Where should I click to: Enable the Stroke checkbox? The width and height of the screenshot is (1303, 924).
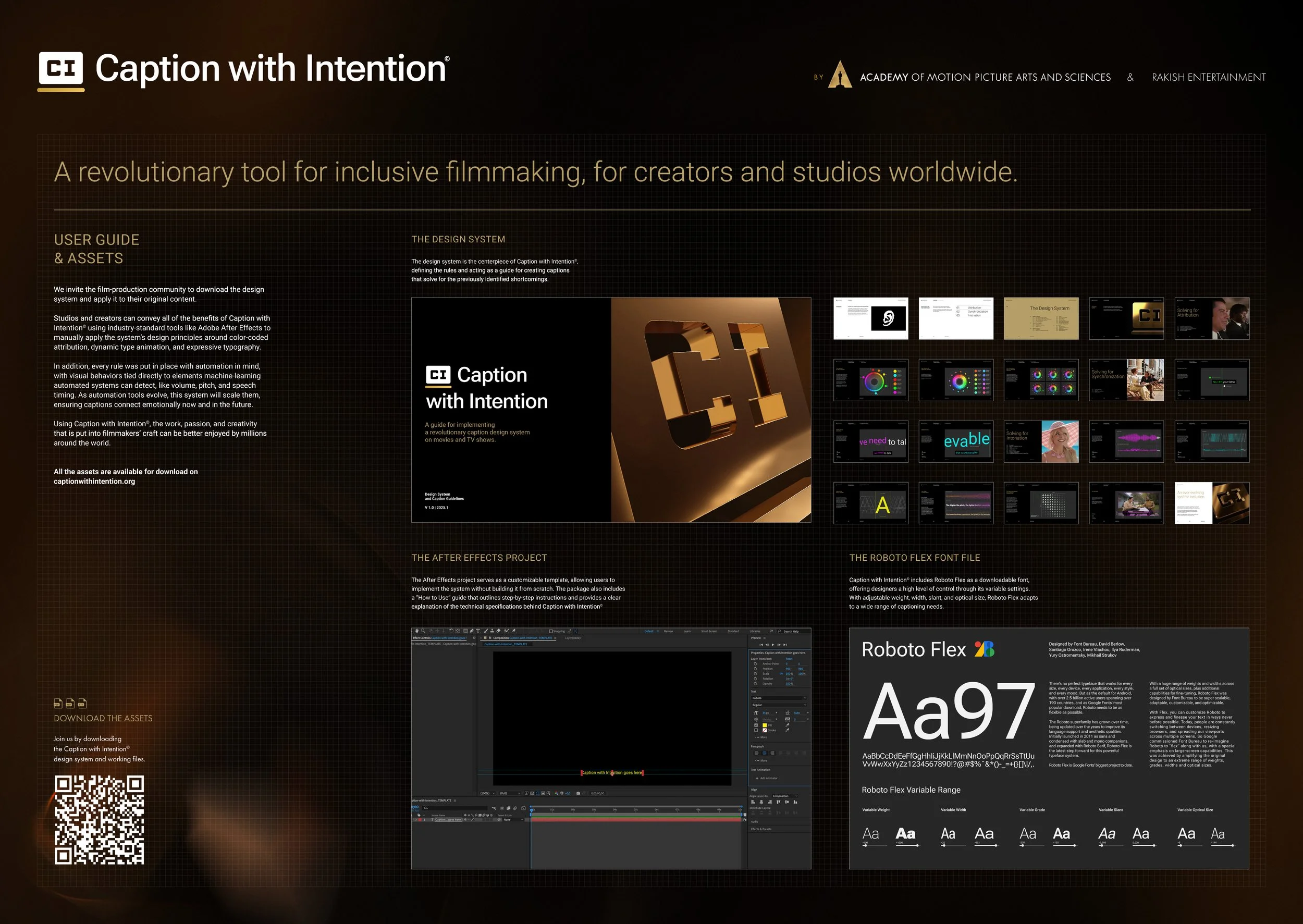756,731
